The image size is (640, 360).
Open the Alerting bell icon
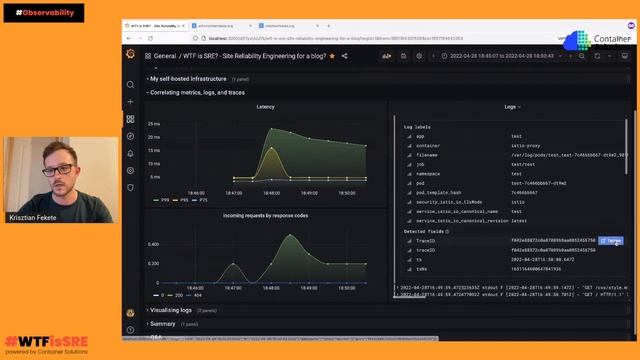[x=130, y=153]
